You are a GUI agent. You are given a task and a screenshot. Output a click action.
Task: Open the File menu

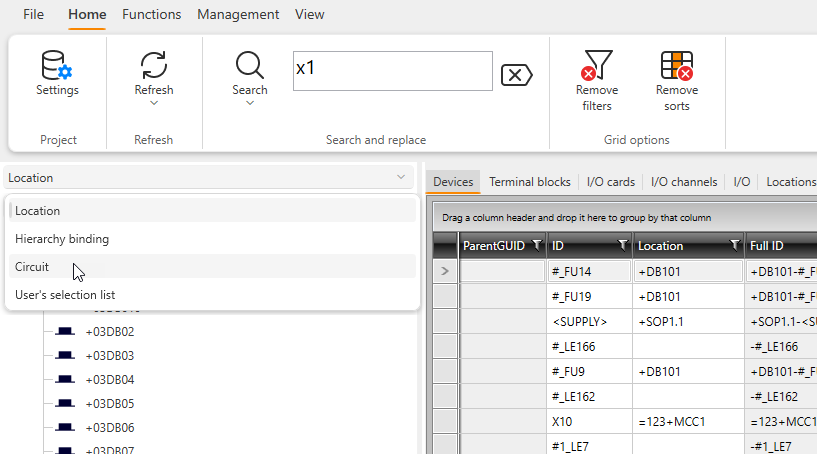click(33, 15)
